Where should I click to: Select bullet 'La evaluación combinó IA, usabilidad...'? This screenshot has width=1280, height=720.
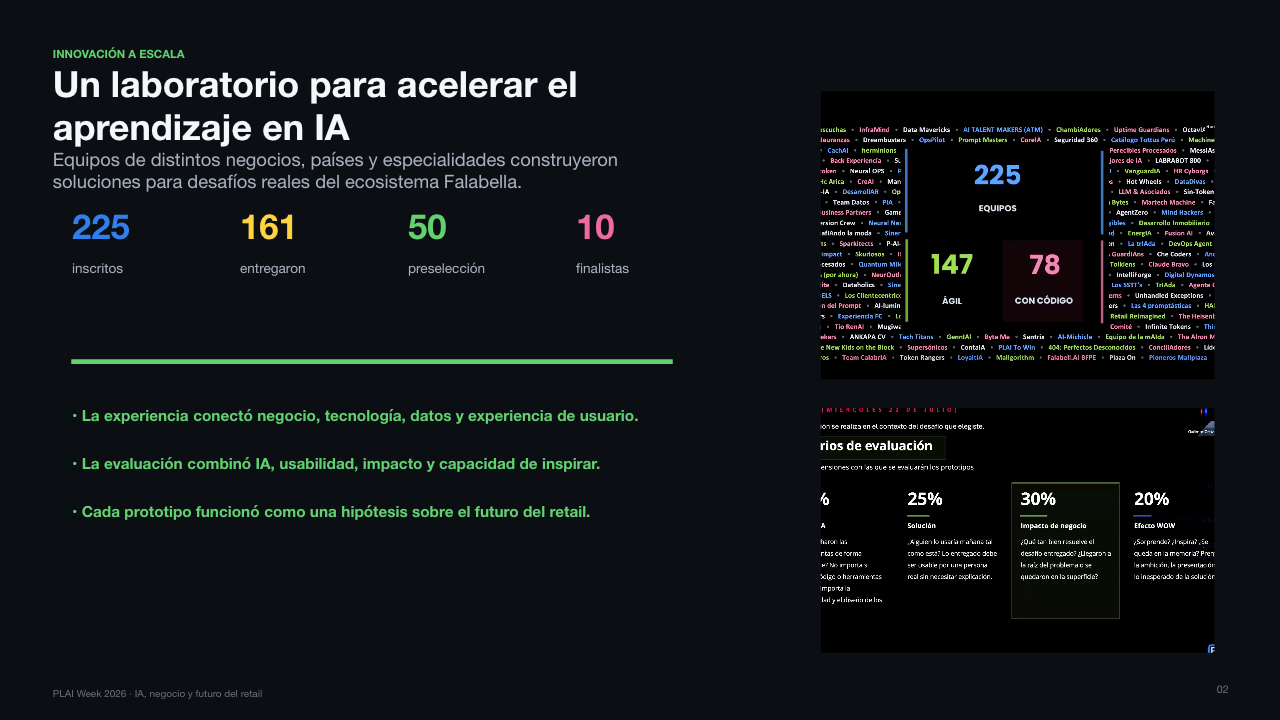pyautogui.click(x=336, y=464)
